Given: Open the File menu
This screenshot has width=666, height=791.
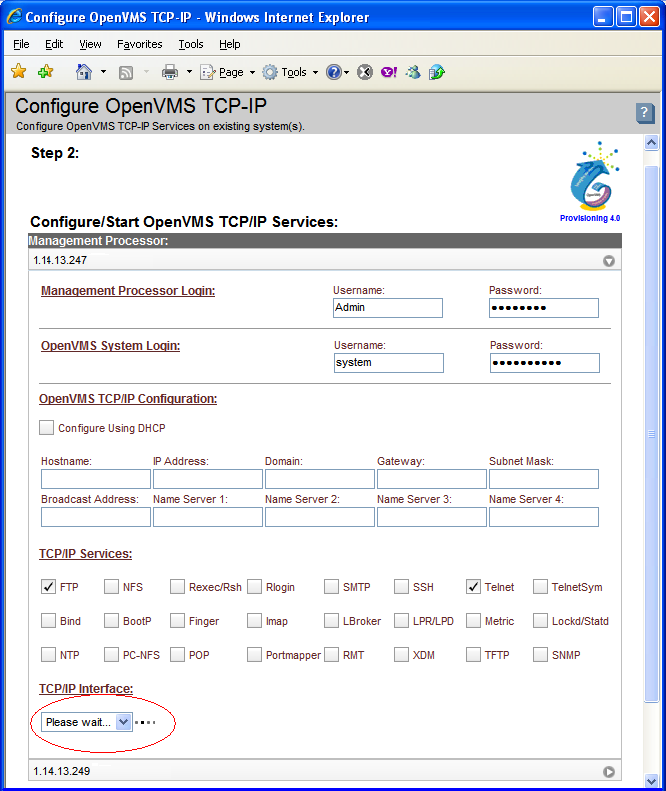Looking at the screenshot, I should (21, 44).
